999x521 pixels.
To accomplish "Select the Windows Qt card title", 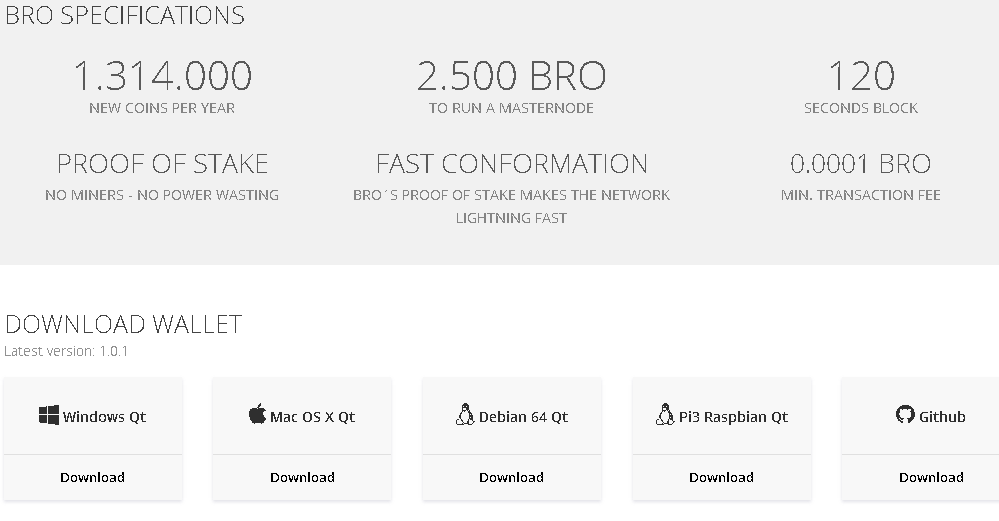I will (104, 417).
